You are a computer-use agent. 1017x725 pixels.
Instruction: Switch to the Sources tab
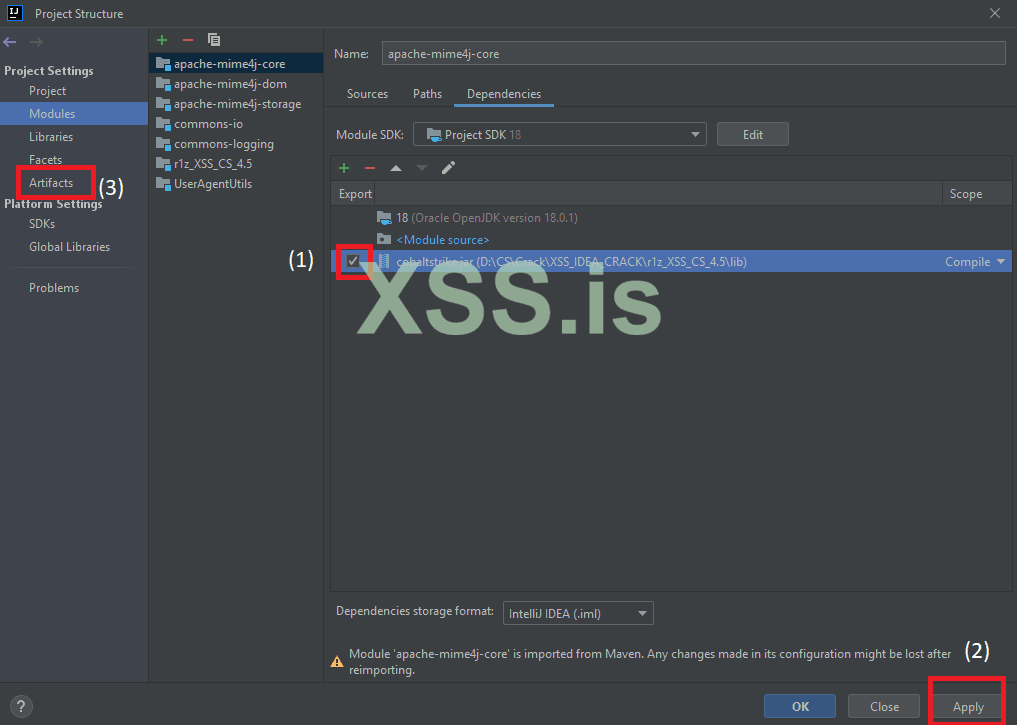(367, 94)
